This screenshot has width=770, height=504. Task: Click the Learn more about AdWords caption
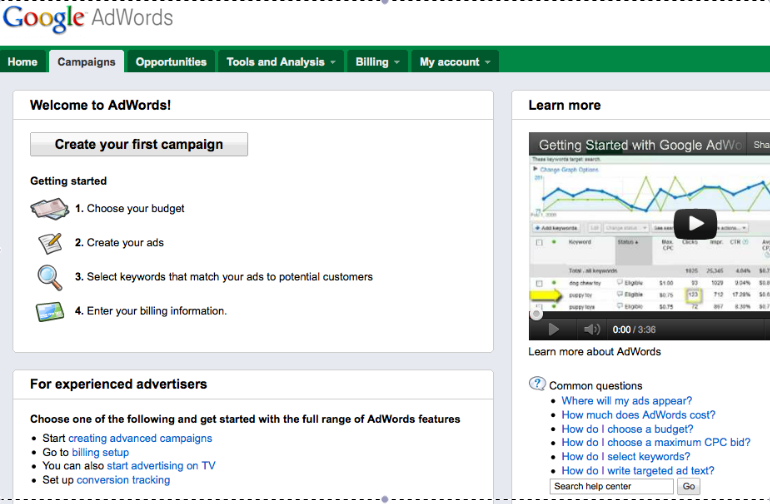point(595,352)
